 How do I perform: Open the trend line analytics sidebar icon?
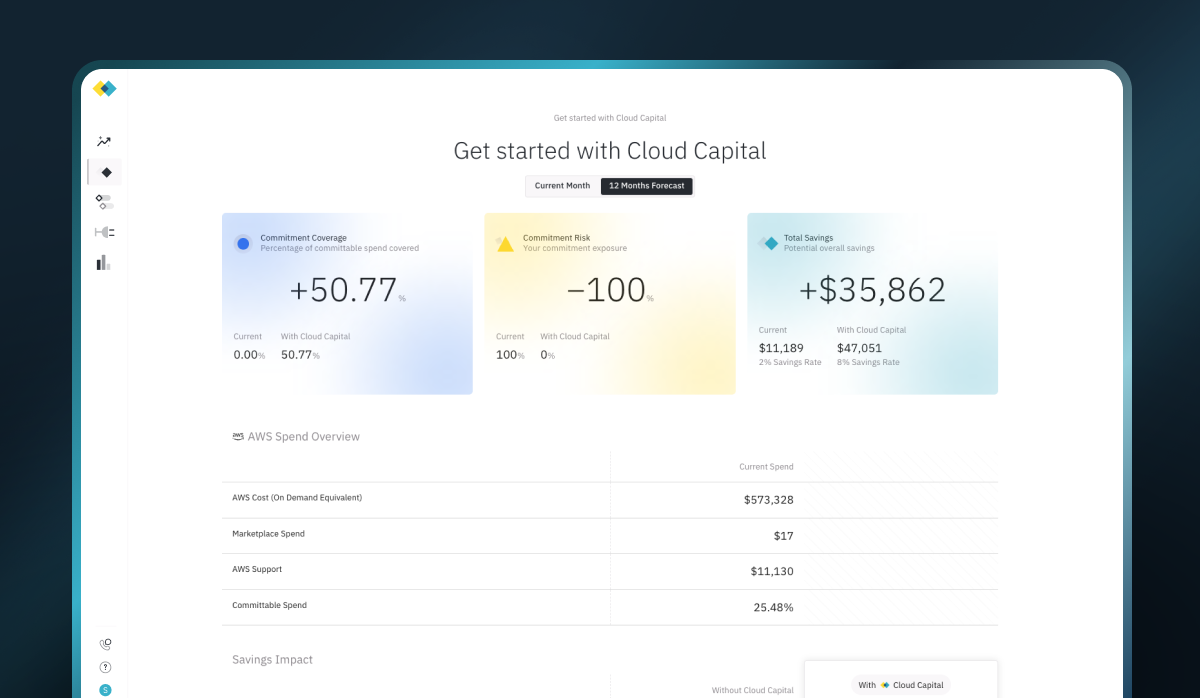click(x=104, y=141)
